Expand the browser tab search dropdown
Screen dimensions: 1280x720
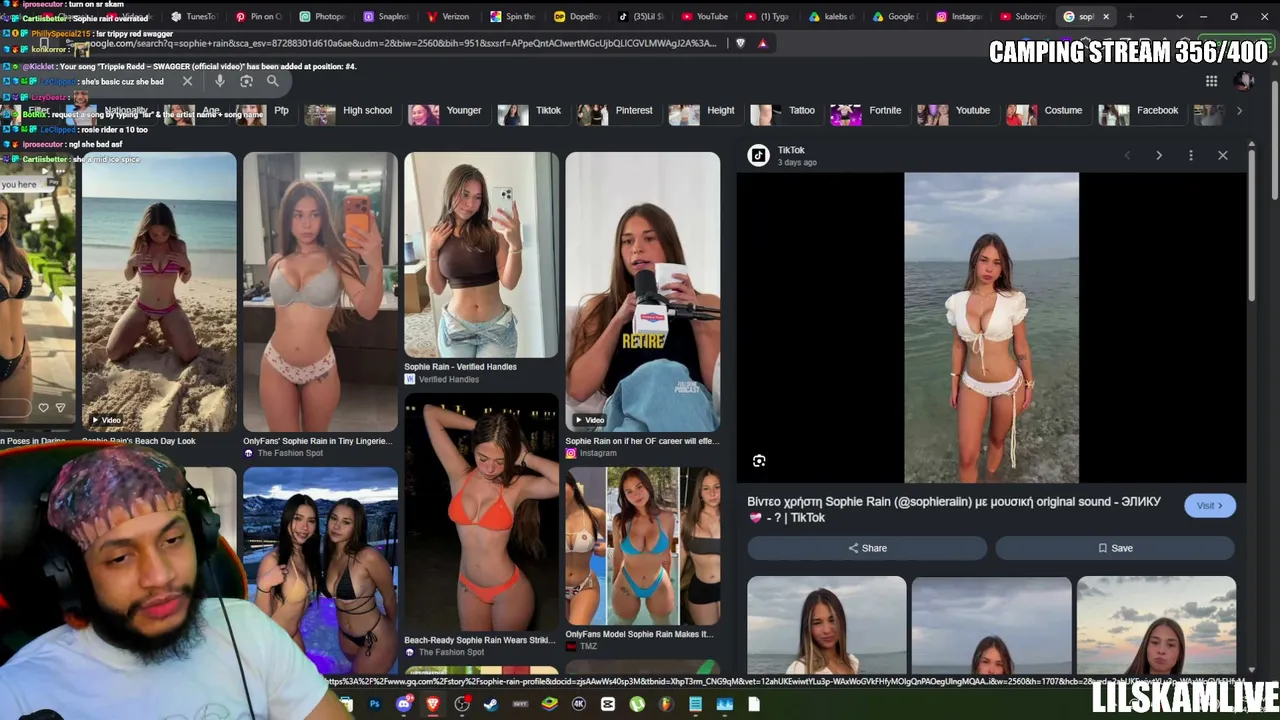(1179, 16)
